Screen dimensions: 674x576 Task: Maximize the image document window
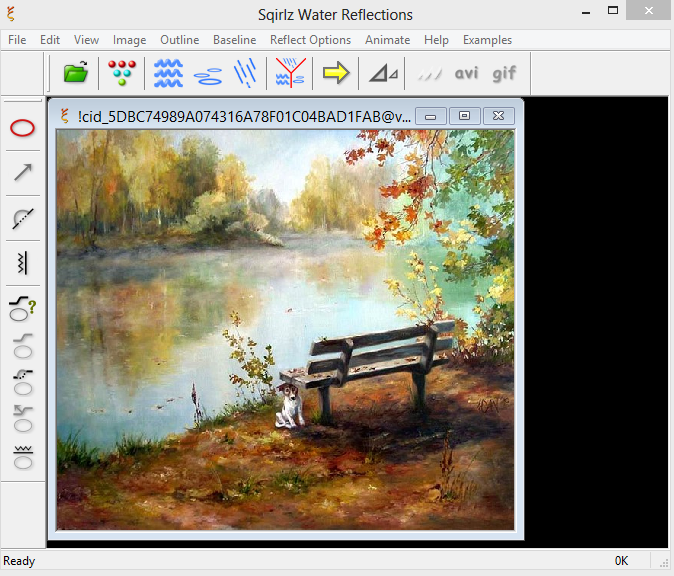coord(464,116)
